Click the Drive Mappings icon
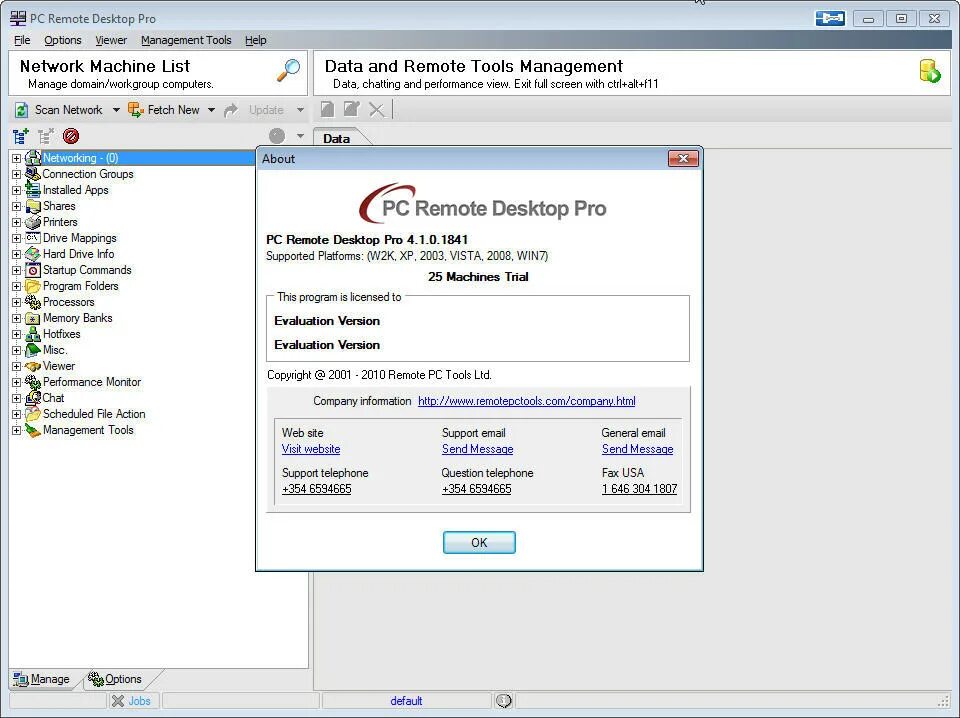The width and height of the screenshot is (960, 718). pos(32,237)
